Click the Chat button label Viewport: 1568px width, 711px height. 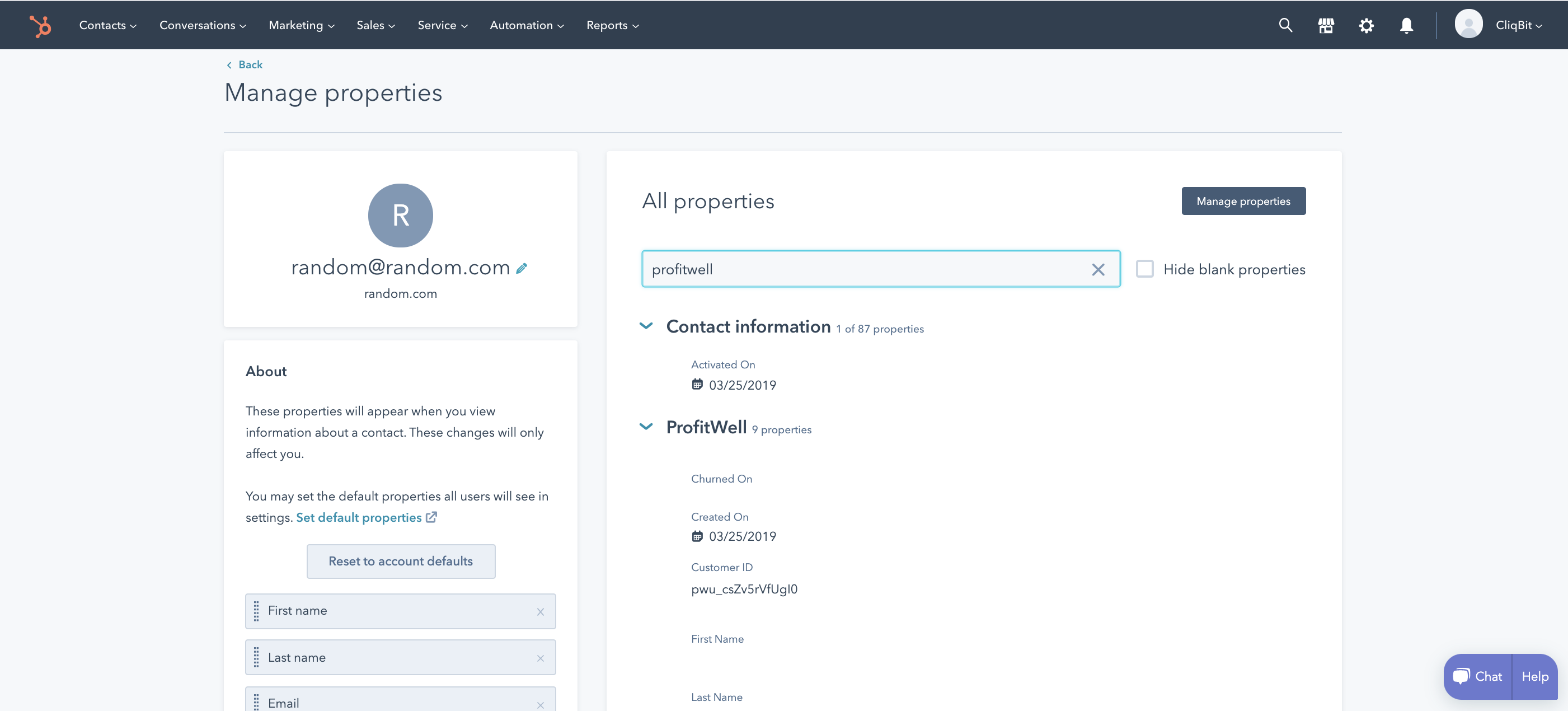click(x=1489, y=676)
